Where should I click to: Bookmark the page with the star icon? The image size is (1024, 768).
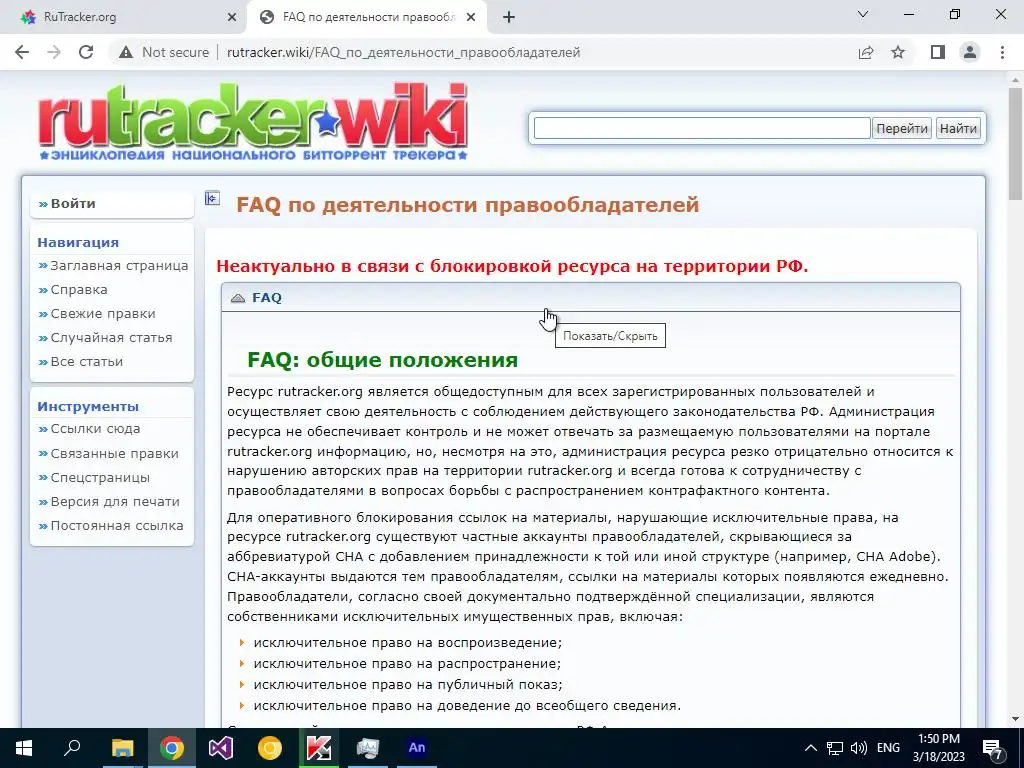(x=899, y=52)
